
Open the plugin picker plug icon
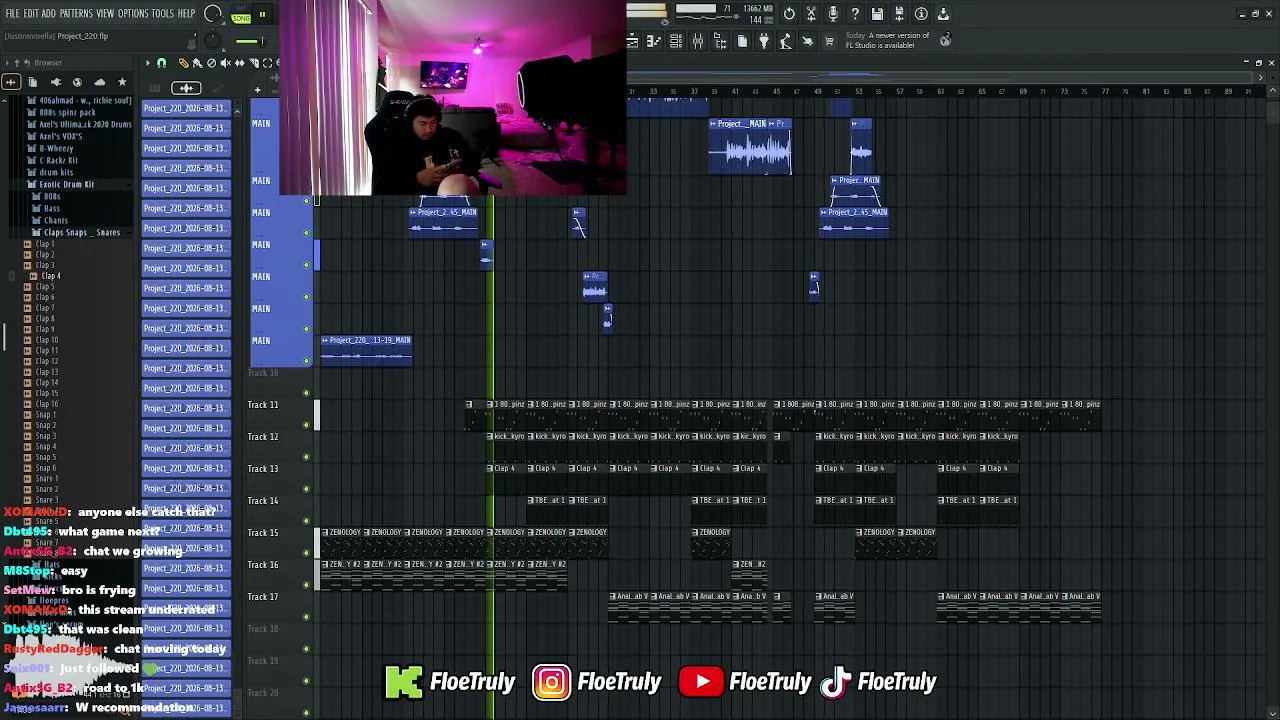click(764, 41)
